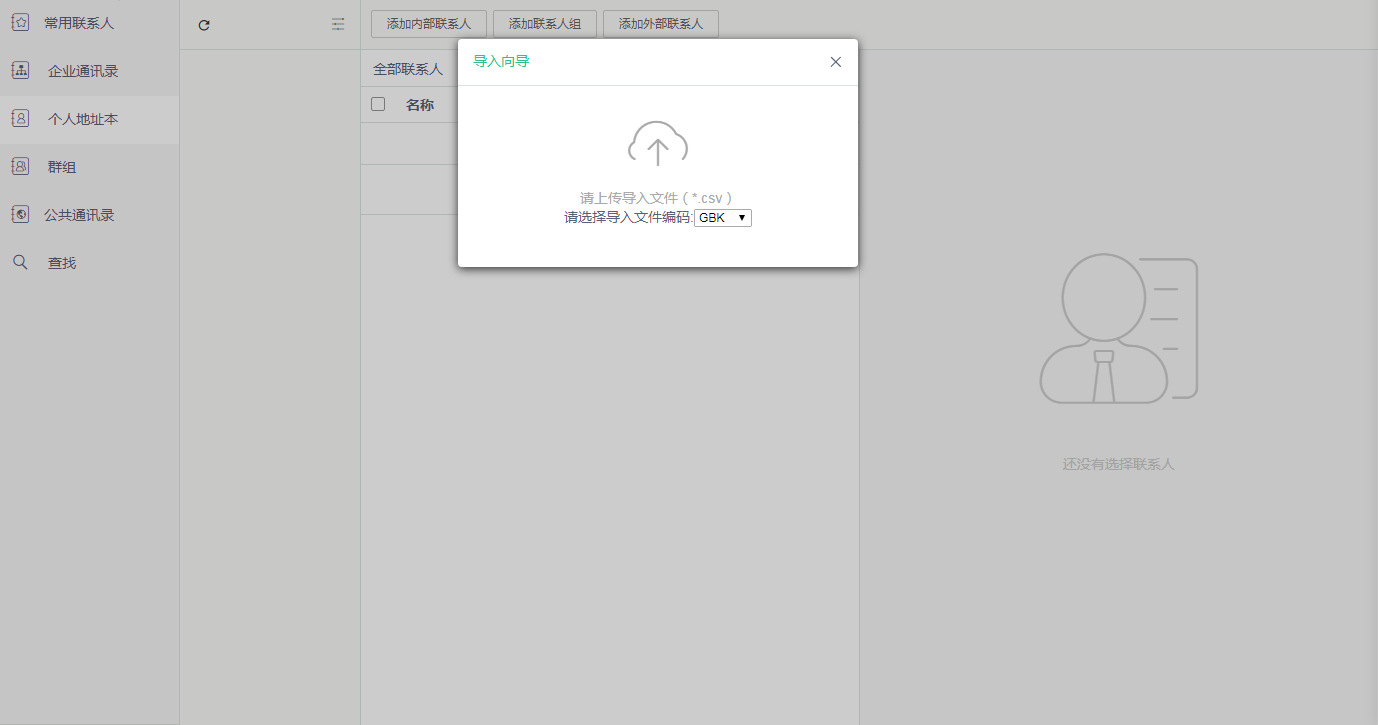Image resolution: width=1378 pixels, height=725 pixels.
Task: Open 群组 in the sidebar
Action: coord(62,167)
